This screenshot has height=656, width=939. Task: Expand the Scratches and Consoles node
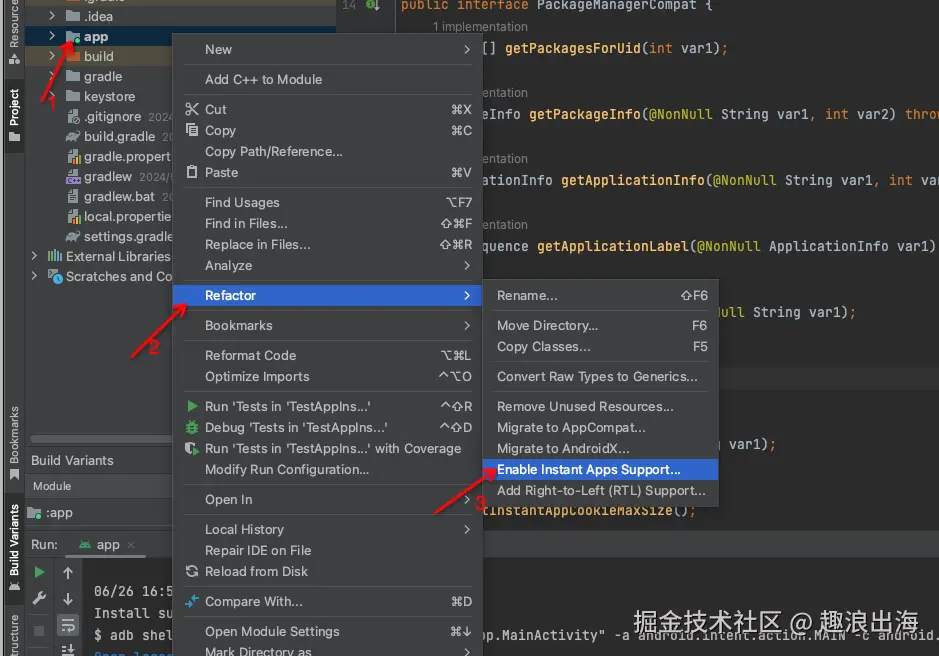pyautogui.click(x=34, y=276)
